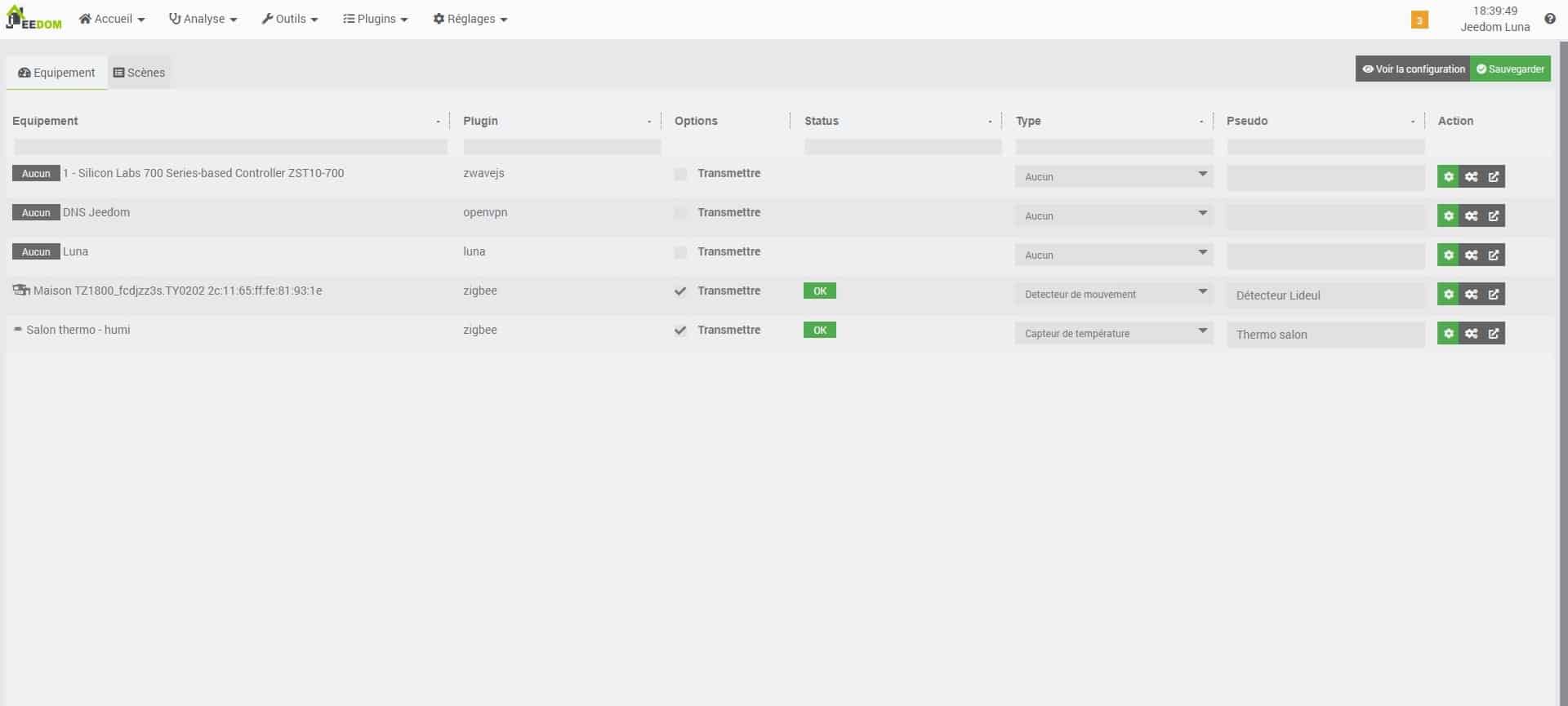Viewport: 1568px width, 706px height.
Task: Sort by the Pseudo column header
Action: click(1247, 121)
